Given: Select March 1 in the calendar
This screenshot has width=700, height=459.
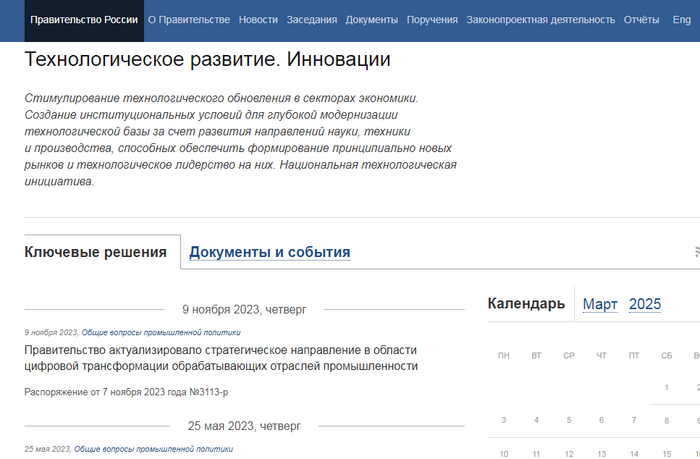Looking at the screenshot, I should [667, 388].
